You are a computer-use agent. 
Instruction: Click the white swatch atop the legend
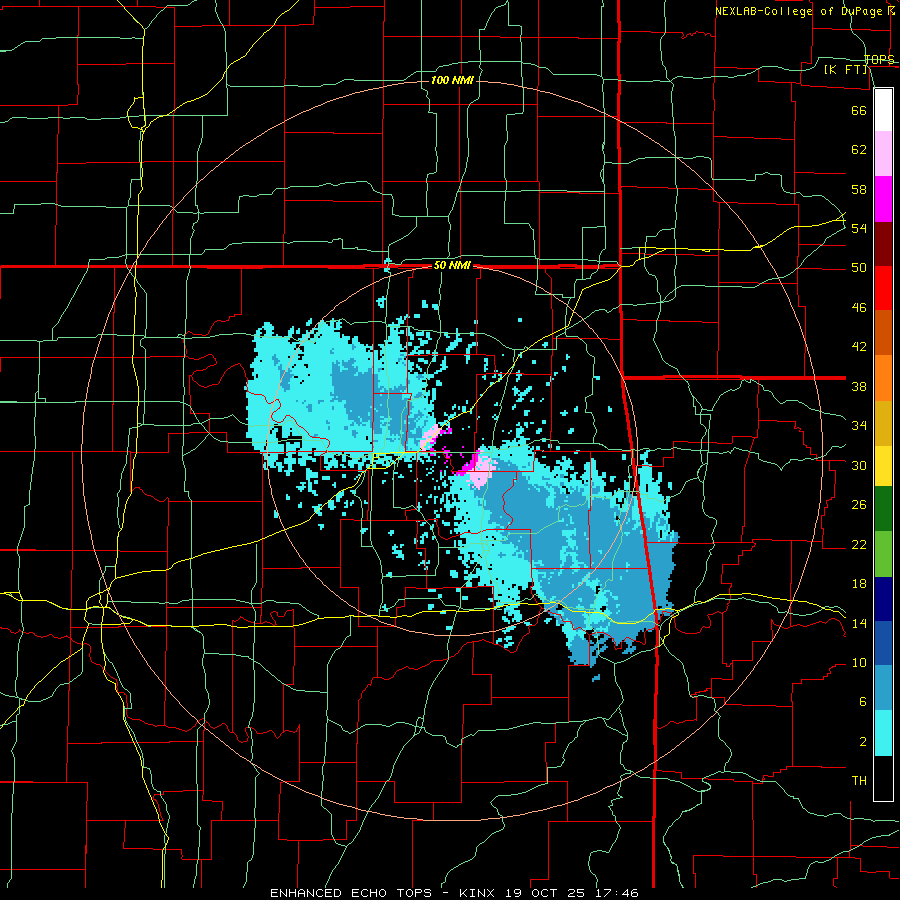(x=883, y=110)
